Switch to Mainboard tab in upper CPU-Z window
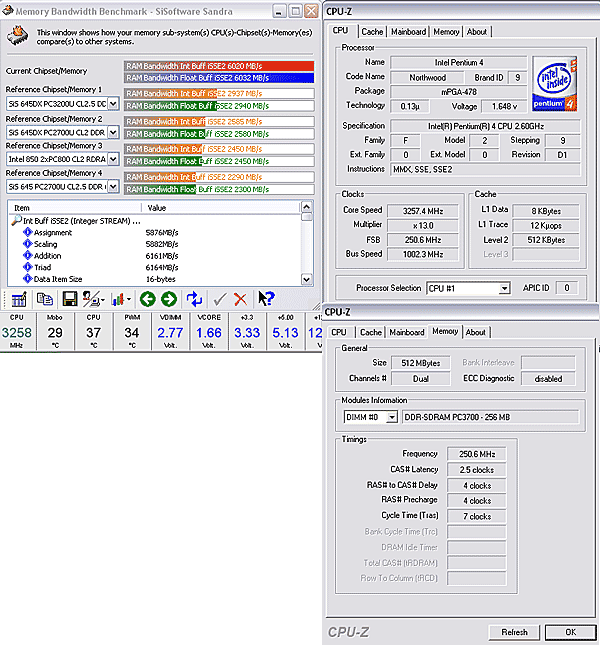Viewport: 600px width, 649px height. pyautogui.click(x=408, y=32)
